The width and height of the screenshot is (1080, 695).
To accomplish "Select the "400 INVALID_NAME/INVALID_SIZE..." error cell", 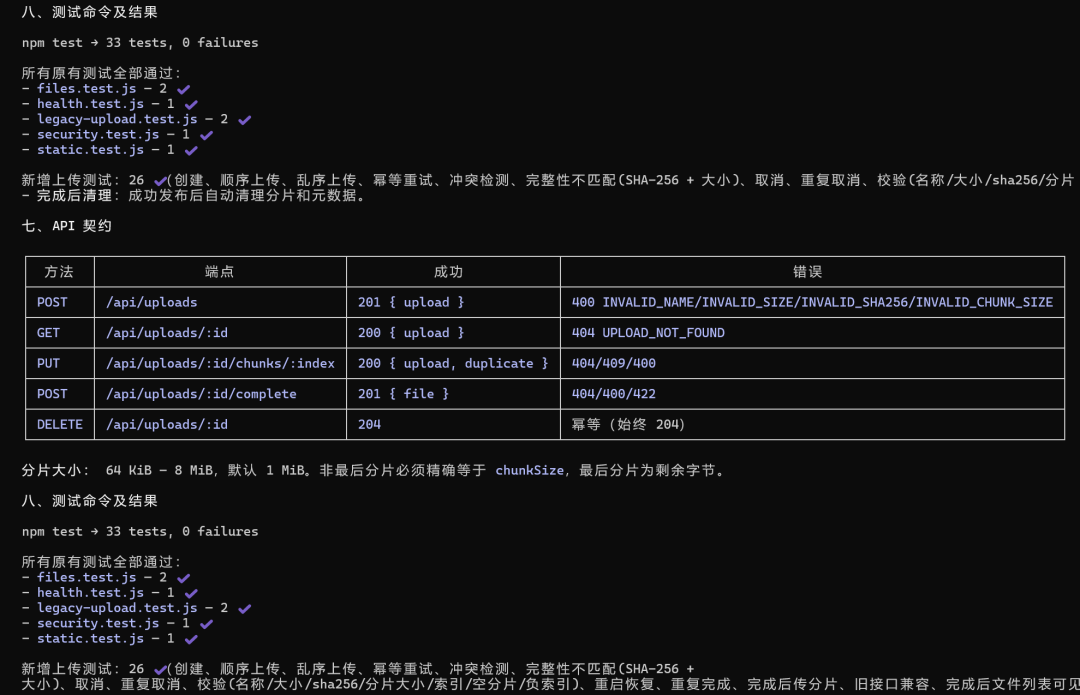I will pyautogui.click(x=812, y=302).
